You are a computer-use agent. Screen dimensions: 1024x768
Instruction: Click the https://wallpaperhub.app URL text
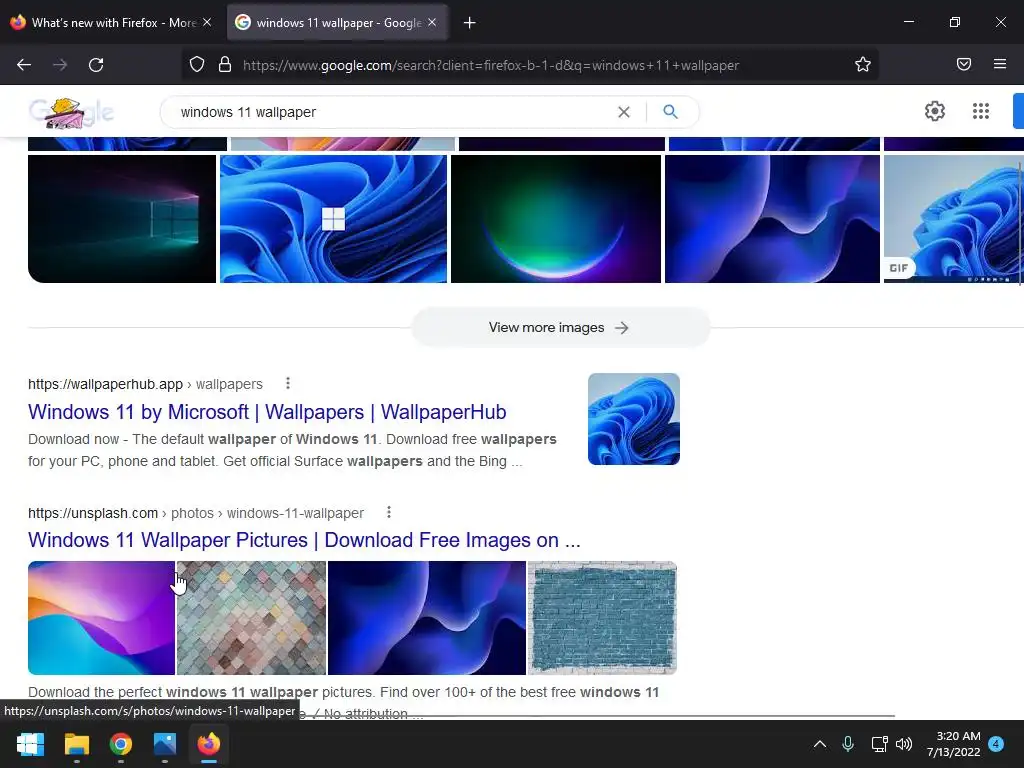click(105, 384)
